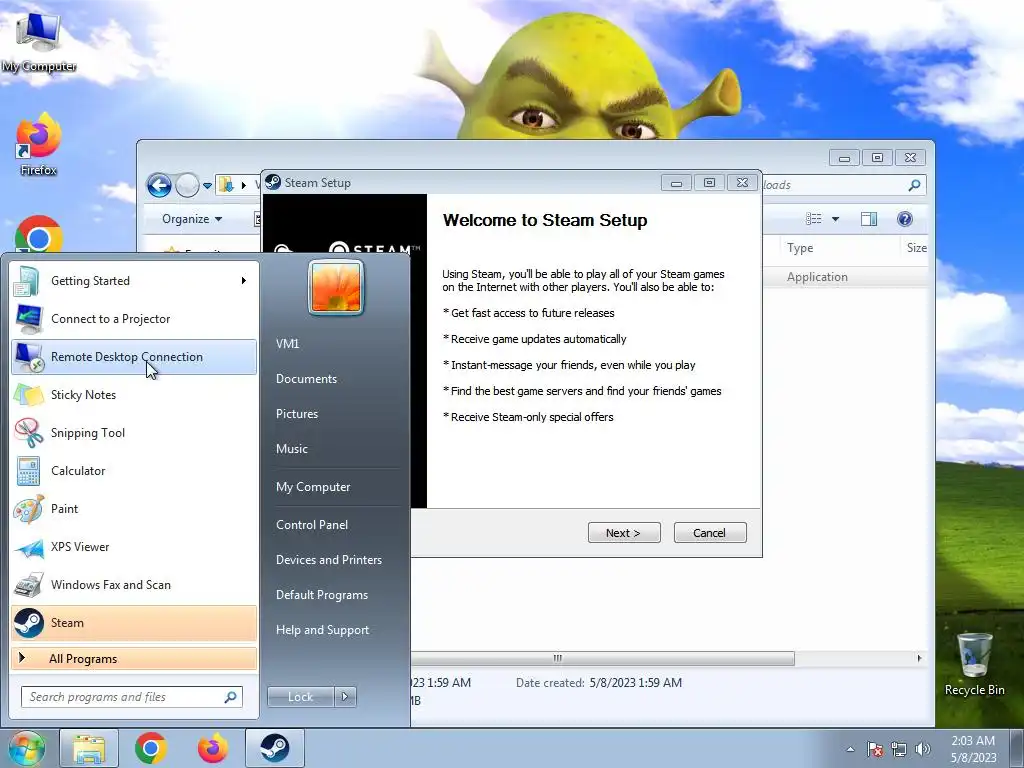Open Devices and Printers
The image size is (1024, 768).
click(328, 560)
